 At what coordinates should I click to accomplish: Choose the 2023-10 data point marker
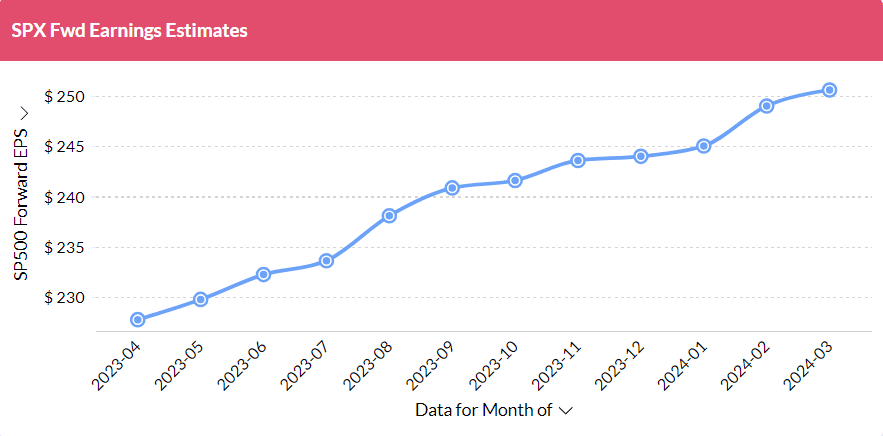coord(515,181)
